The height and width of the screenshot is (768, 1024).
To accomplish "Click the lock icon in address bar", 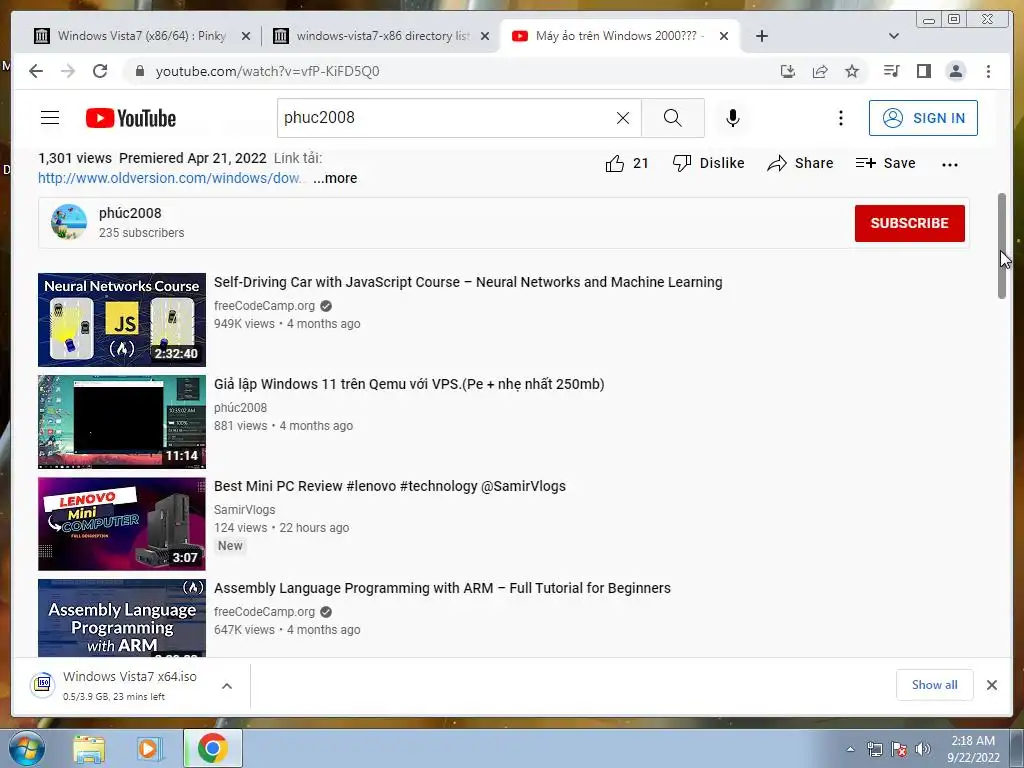I will (139, 71).
